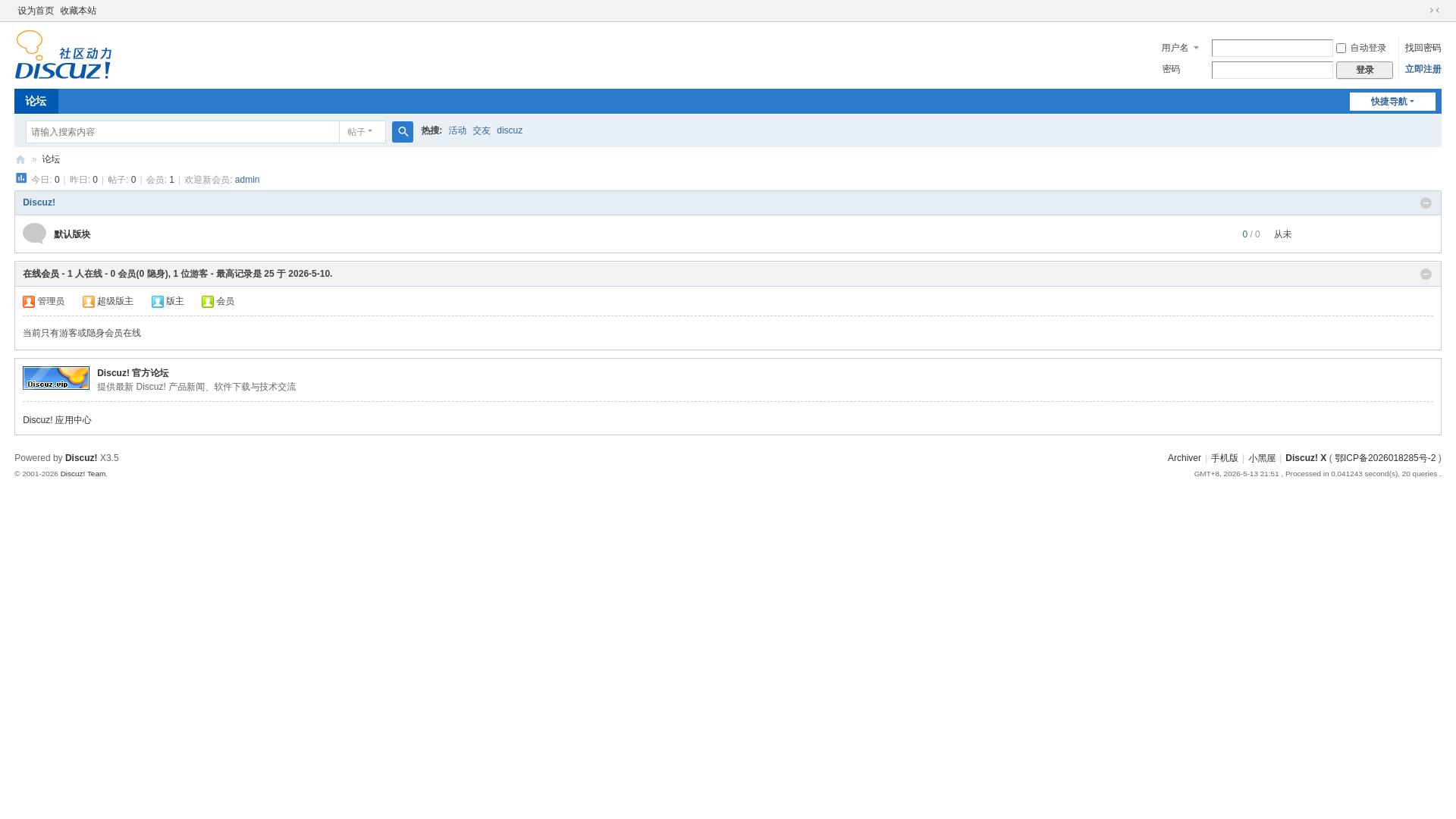Open the Archiver footer link
This screenshot has width=1456, height=819.
click(1185, 458)
